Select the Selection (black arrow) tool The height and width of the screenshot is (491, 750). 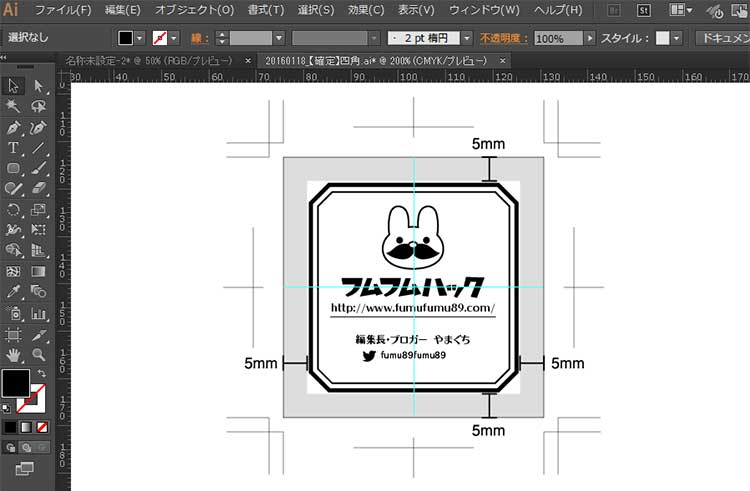click(x=14, y=87)
